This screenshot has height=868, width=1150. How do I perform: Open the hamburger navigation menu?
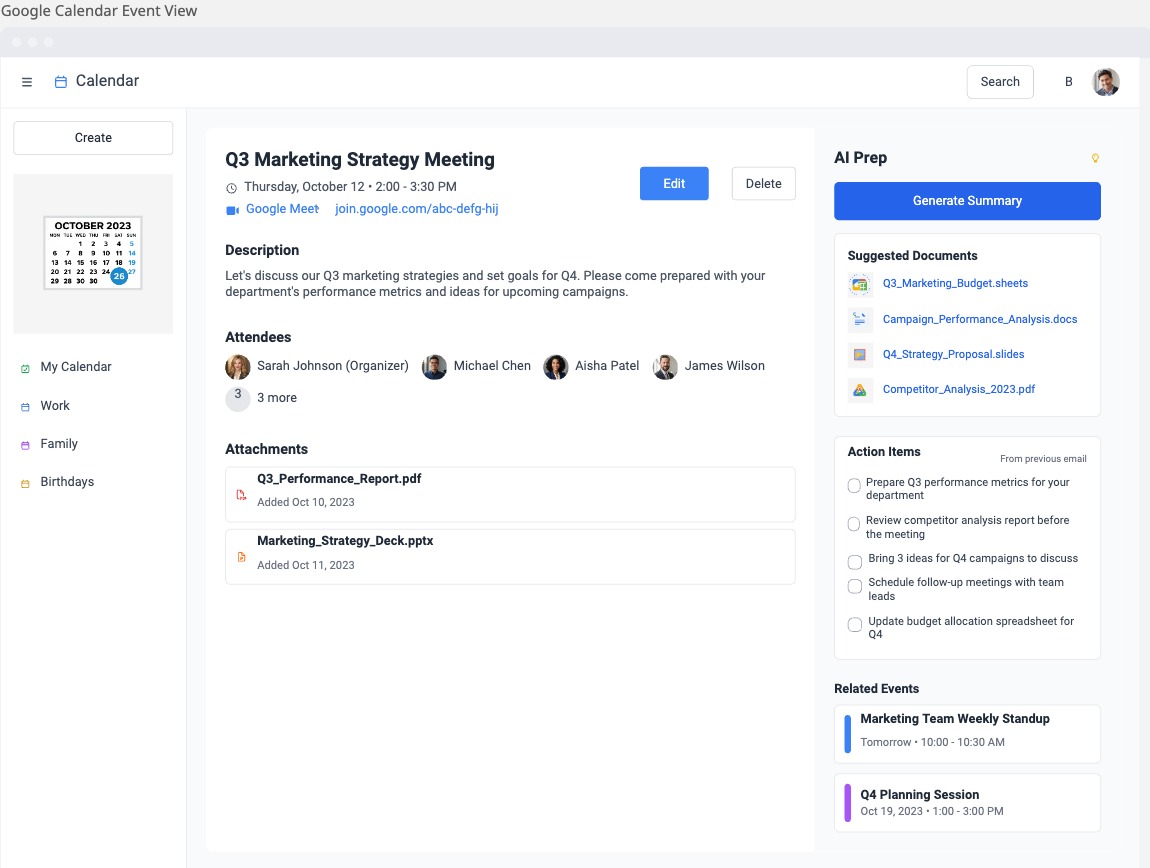27,81
